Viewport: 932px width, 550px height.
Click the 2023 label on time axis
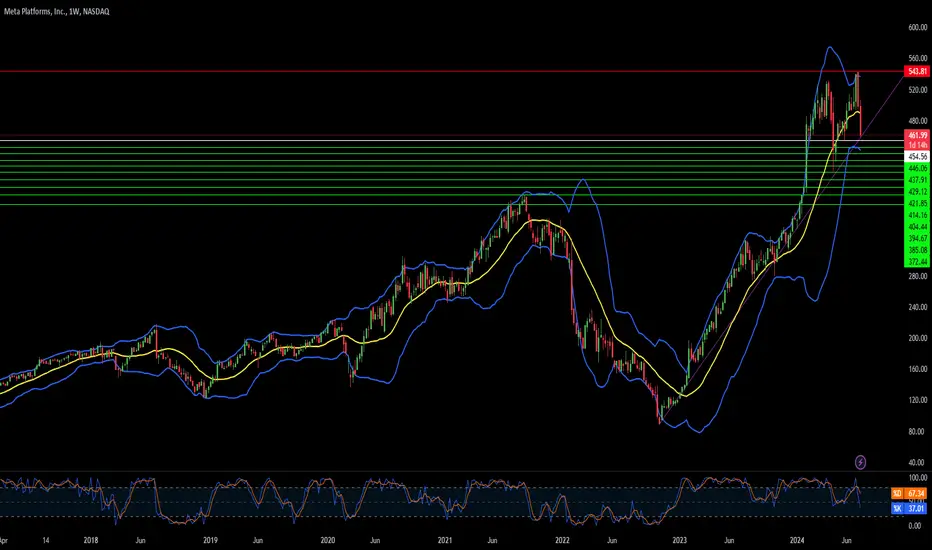679,540
